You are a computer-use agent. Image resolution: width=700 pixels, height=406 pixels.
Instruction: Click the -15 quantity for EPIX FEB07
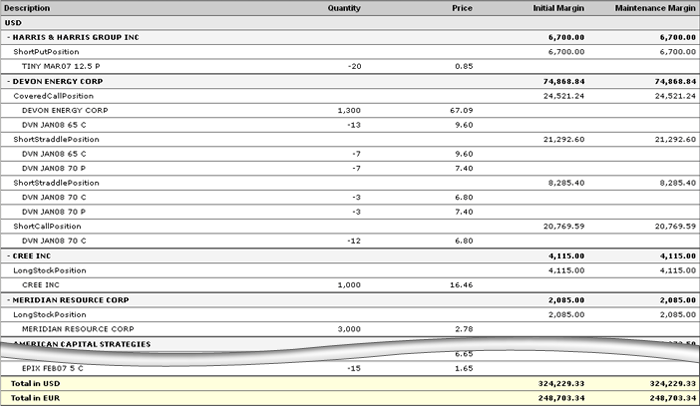pos(354,368)
